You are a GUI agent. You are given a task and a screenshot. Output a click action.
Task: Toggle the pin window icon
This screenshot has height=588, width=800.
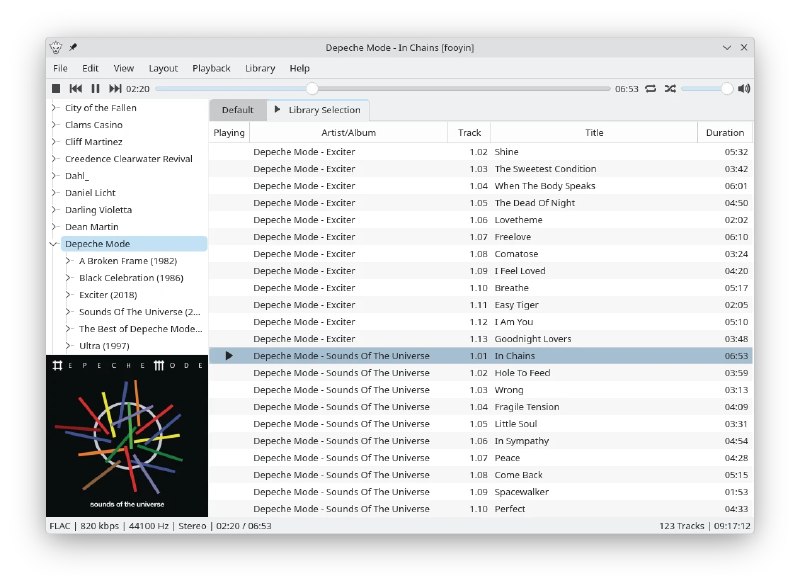(x=73, y=47)
